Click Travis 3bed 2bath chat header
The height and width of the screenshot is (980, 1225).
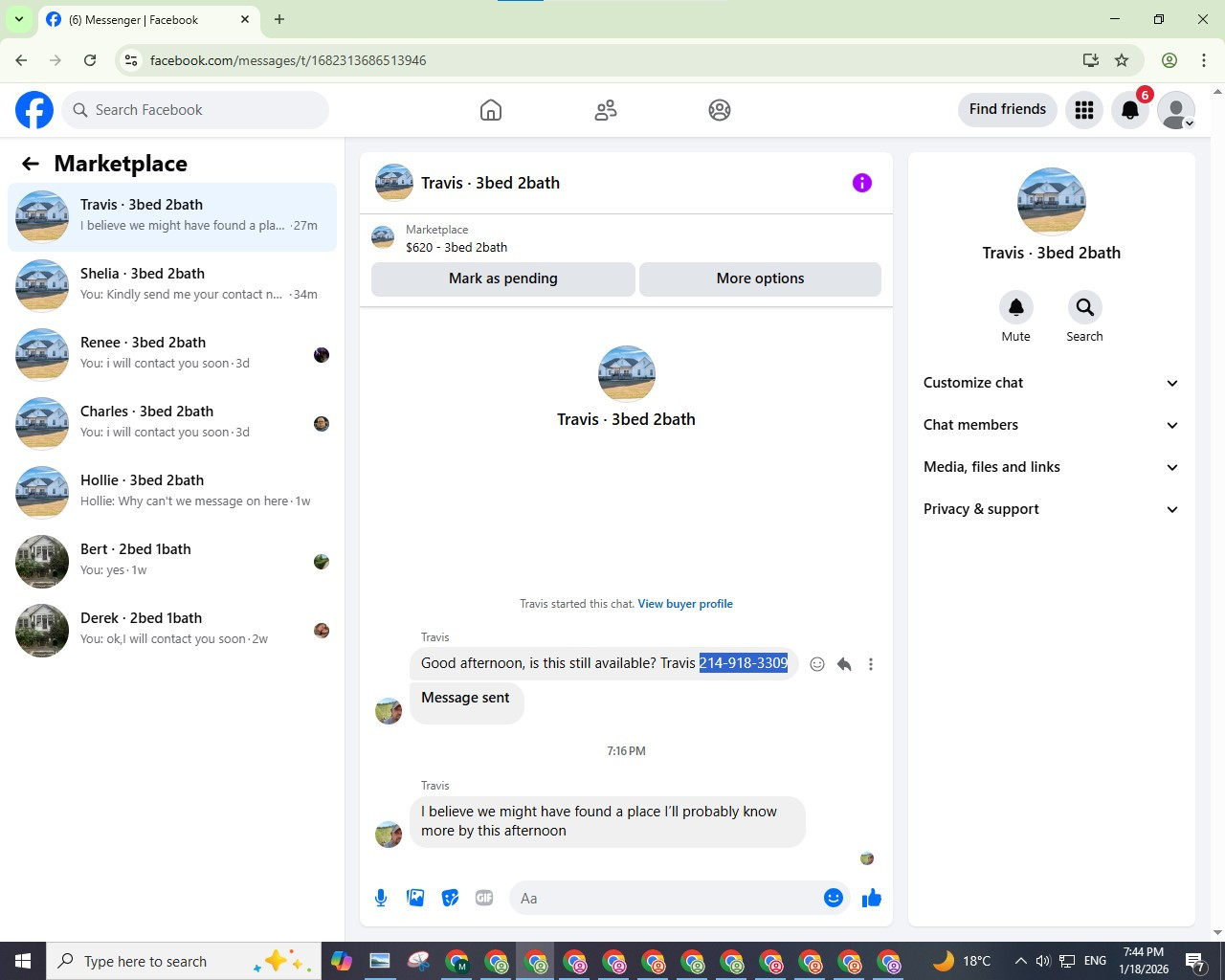(468, 183)
